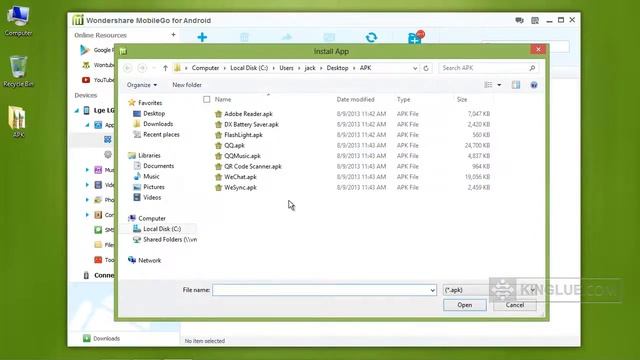The width and height of the screenshot is (640, 360).
Task: Toggle the preview pane icon
Action: click(x=516, y=85)
